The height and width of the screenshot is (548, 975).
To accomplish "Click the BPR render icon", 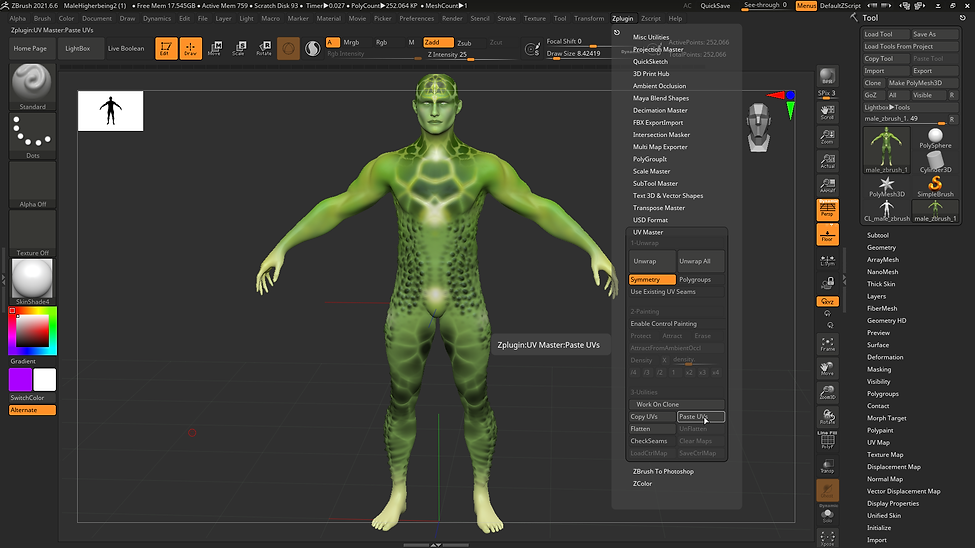I will point(828,77).
